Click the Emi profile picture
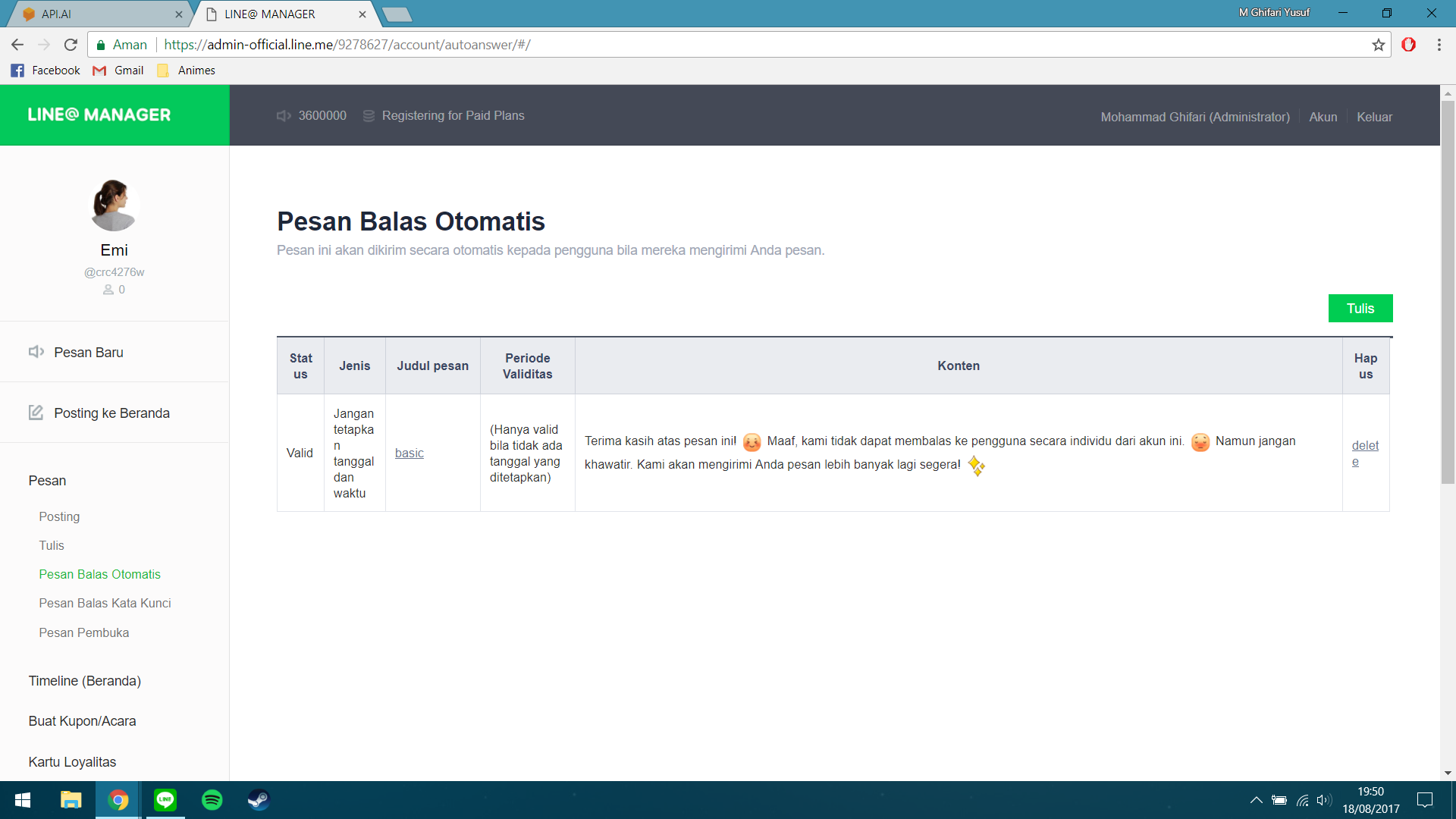 (114, 206)
